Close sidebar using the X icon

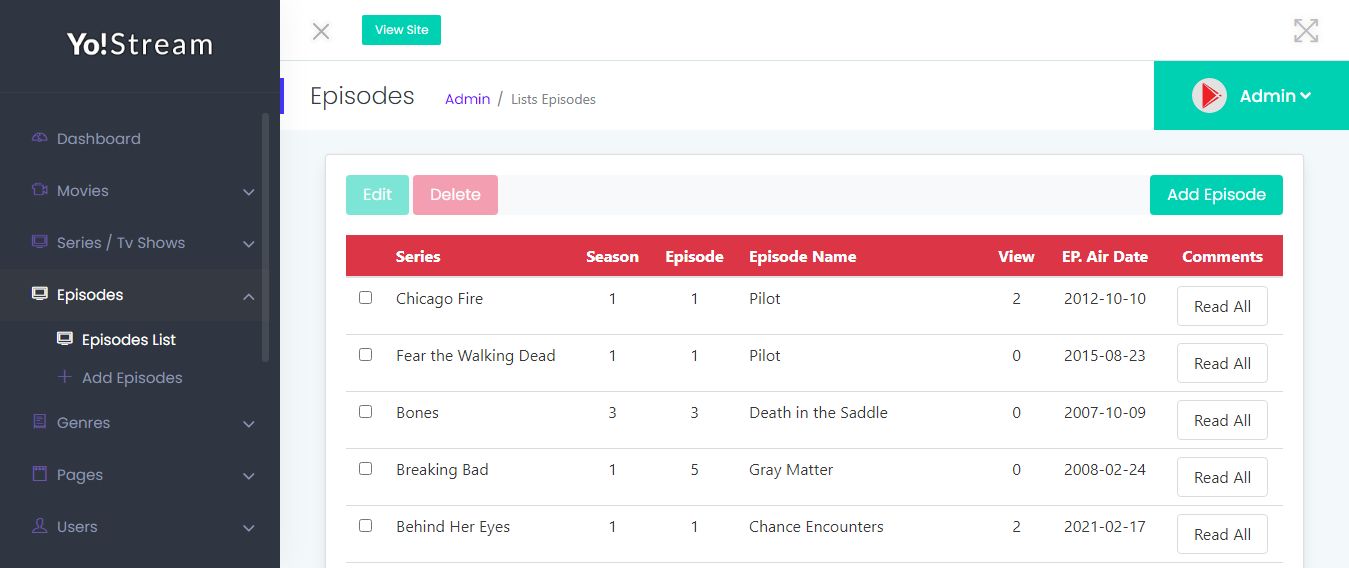(x=321, y=31)
